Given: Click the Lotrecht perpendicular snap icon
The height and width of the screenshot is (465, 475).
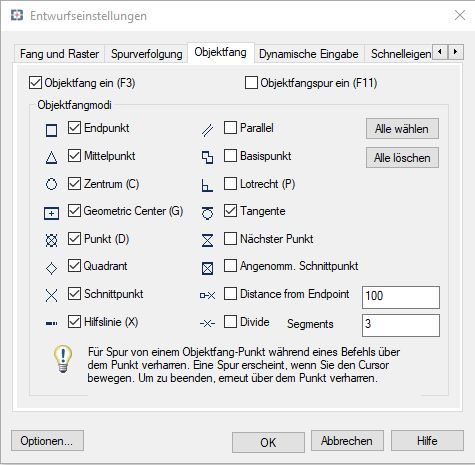Looking at the screenshot, I should click(x=207, y=185).
